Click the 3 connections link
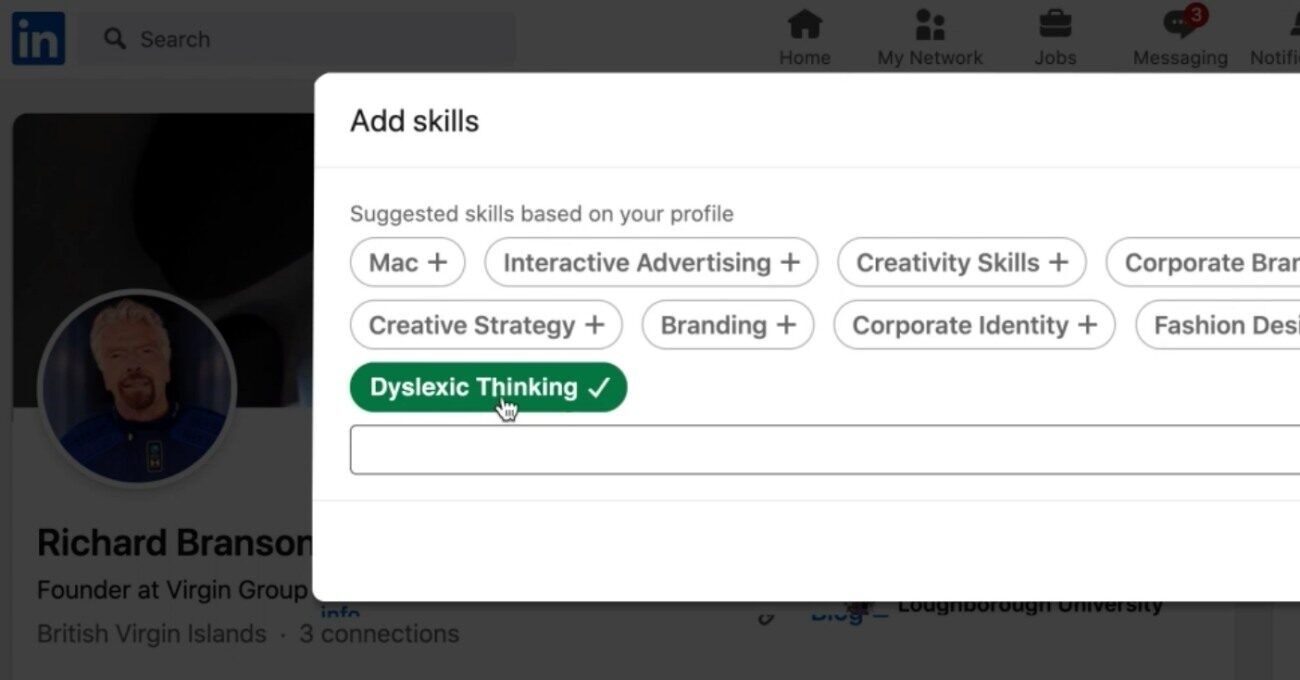This screenshot has width=1300, height=680. 379,634
